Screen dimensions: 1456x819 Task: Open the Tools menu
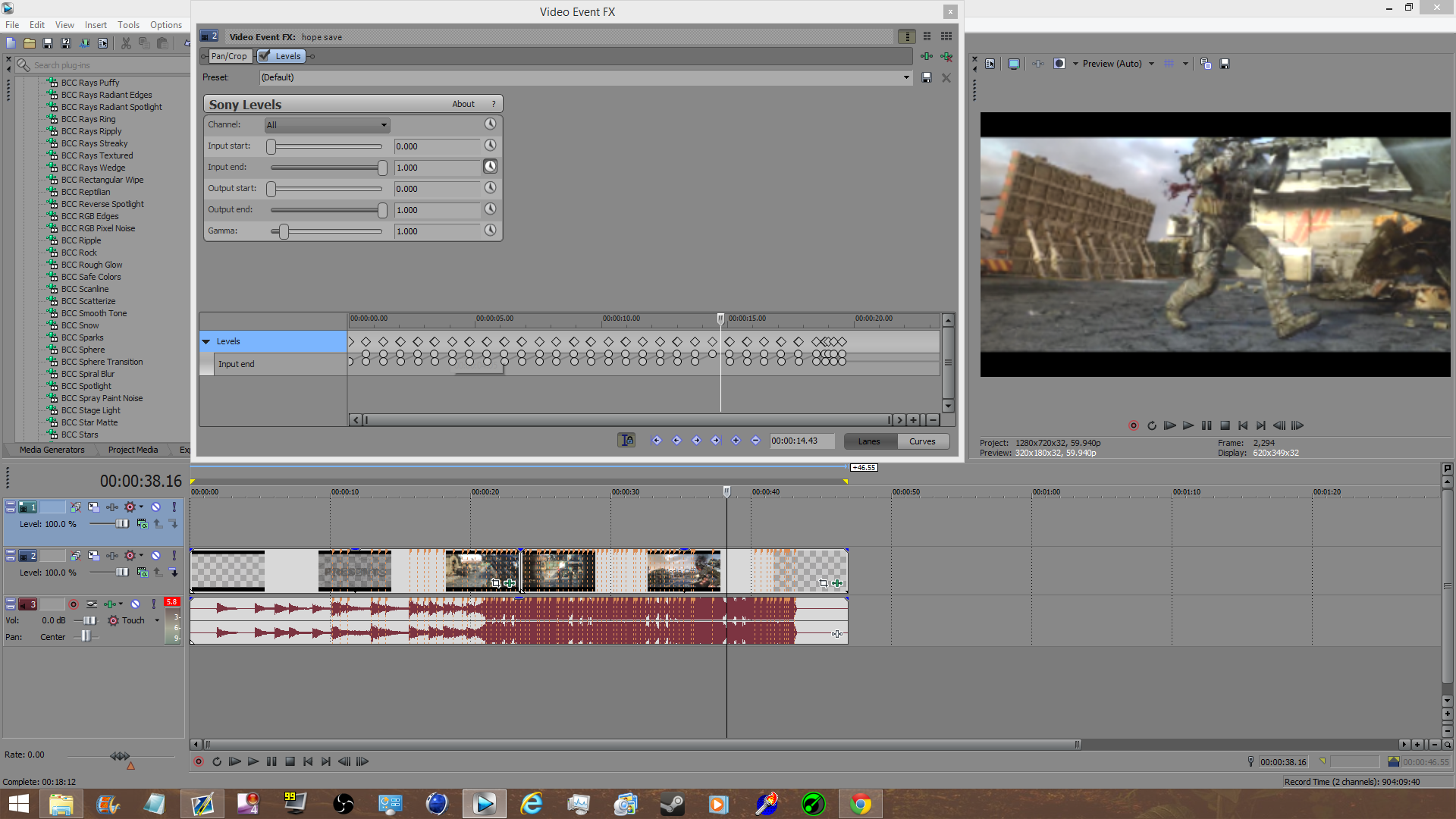[128, 25]
